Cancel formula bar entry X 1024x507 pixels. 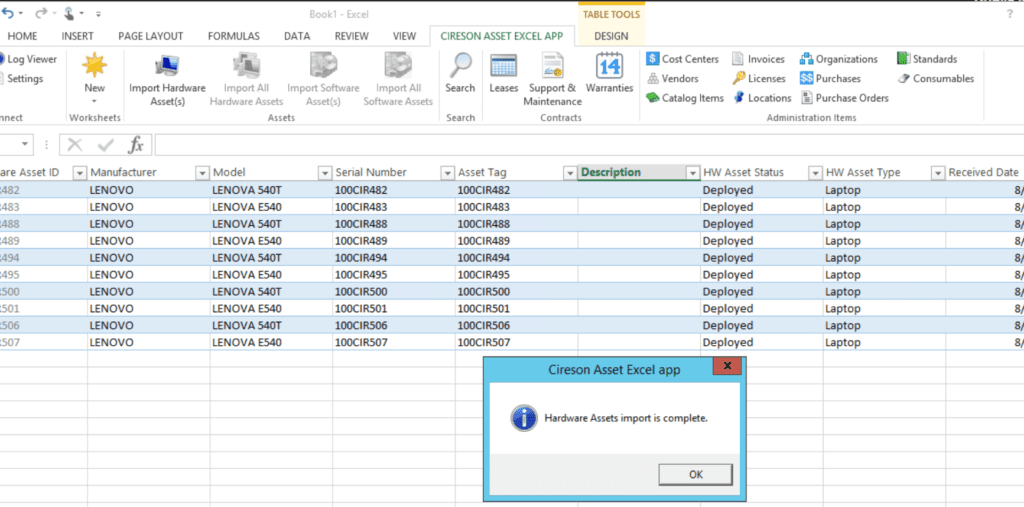pos(74,145)
